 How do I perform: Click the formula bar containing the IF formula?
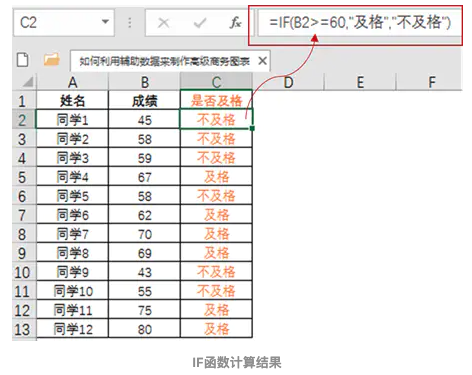(x=360, y=23)
